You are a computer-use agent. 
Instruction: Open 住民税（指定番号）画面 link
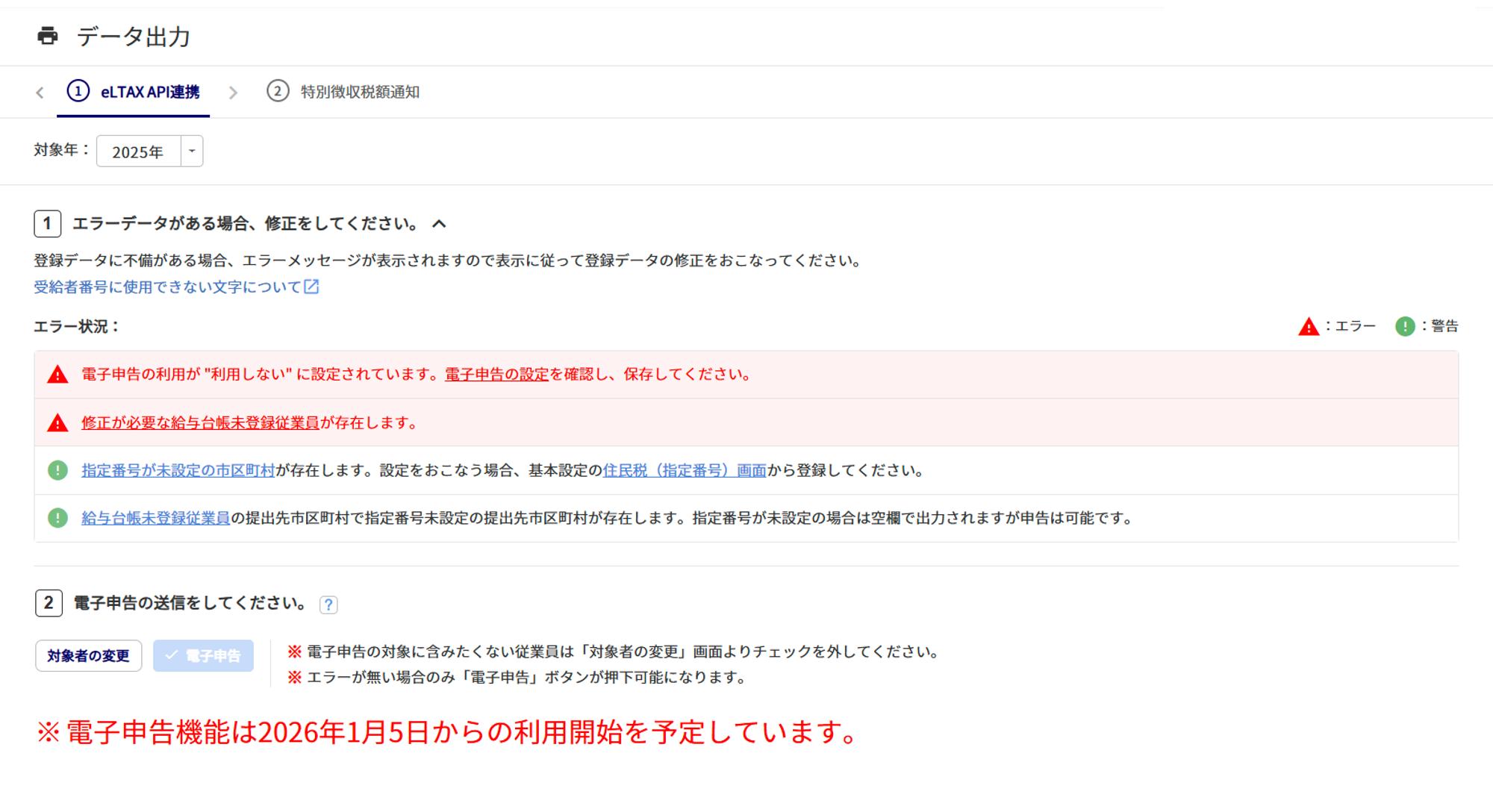pyautogui.click(x=684, y=470)
